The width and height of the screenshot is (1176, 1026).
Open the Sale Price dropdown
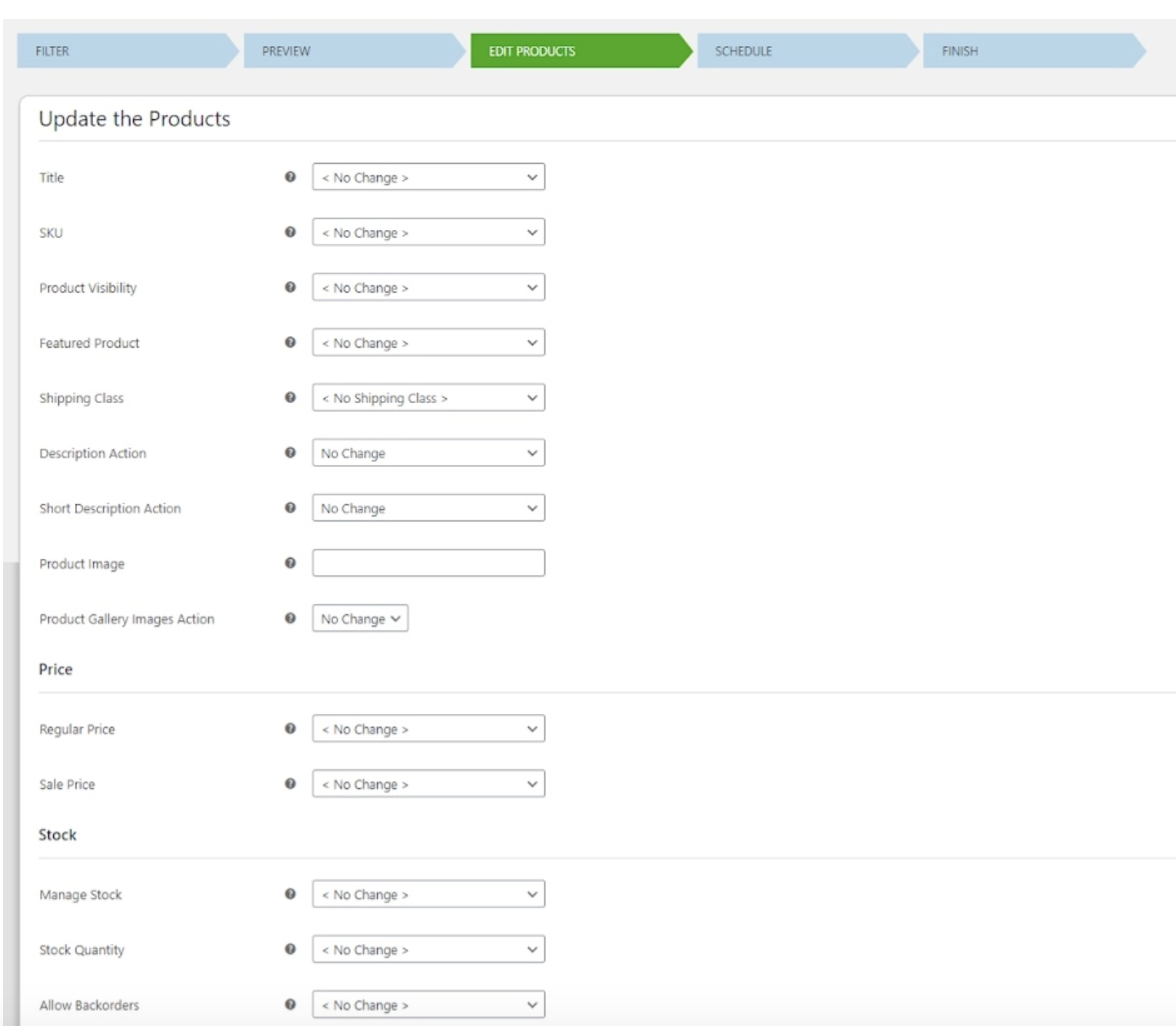[428, 784]
